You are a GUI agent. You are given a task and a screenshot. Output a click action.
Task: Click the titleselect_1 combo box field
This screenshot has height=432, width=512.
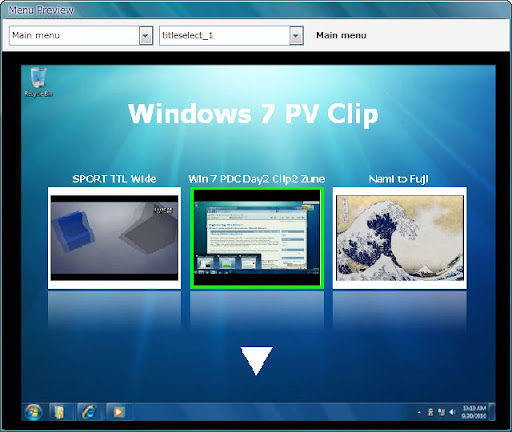click(x=231, y=36)
